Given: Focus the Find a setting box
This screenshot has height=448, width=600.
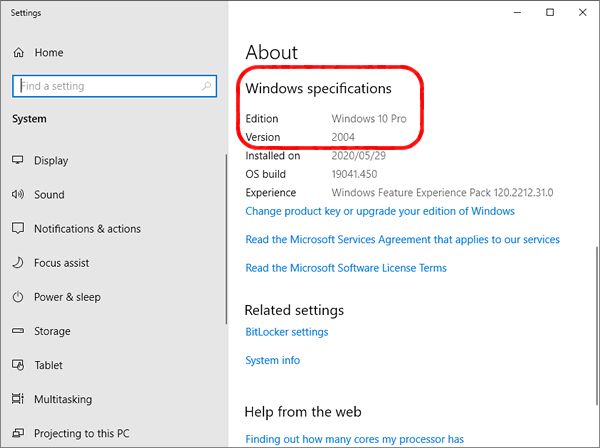Looking at the screenshot, I should [x=114, y=86].
